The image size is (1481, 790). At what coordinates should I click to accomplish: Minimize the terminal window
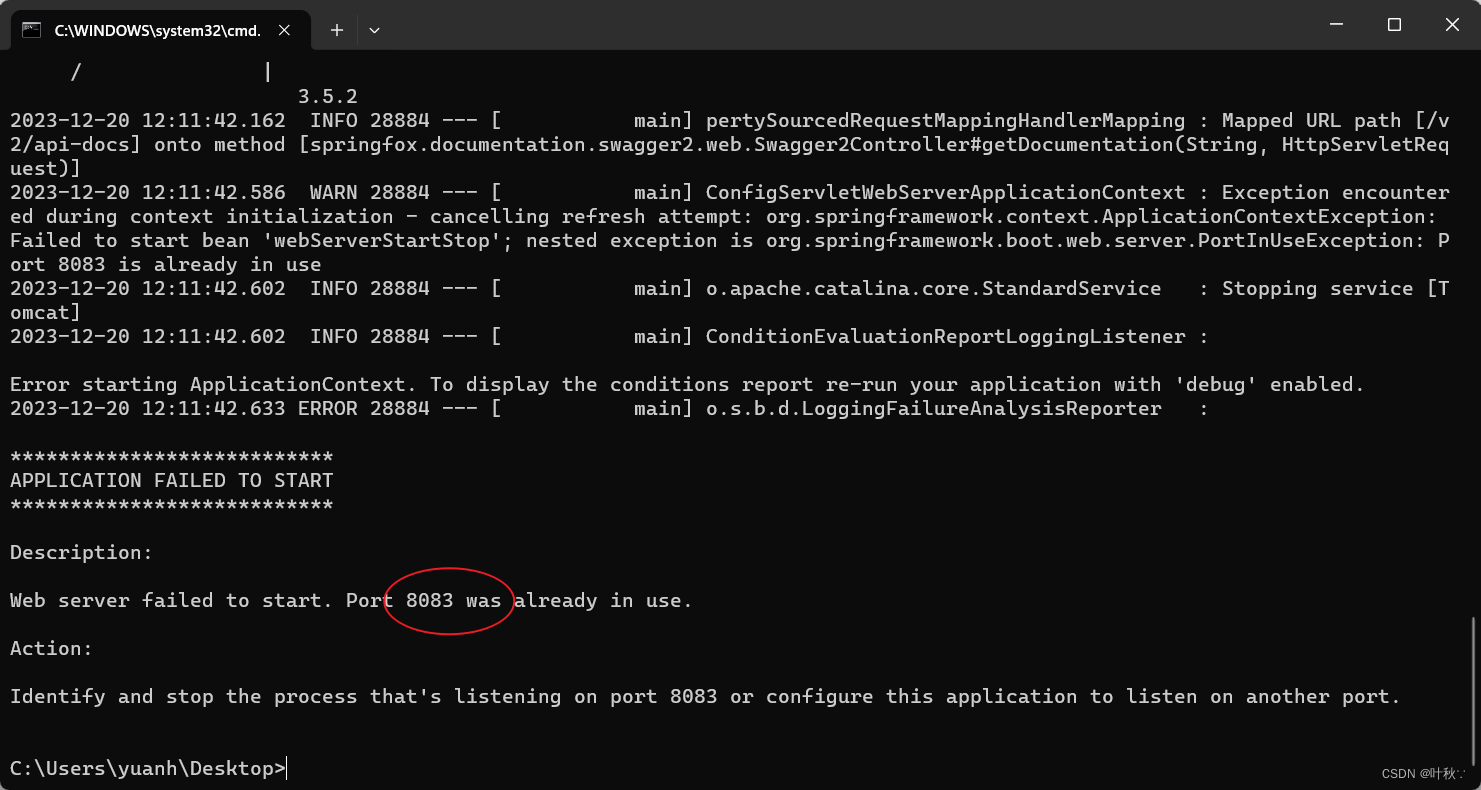click(1335, 25)
